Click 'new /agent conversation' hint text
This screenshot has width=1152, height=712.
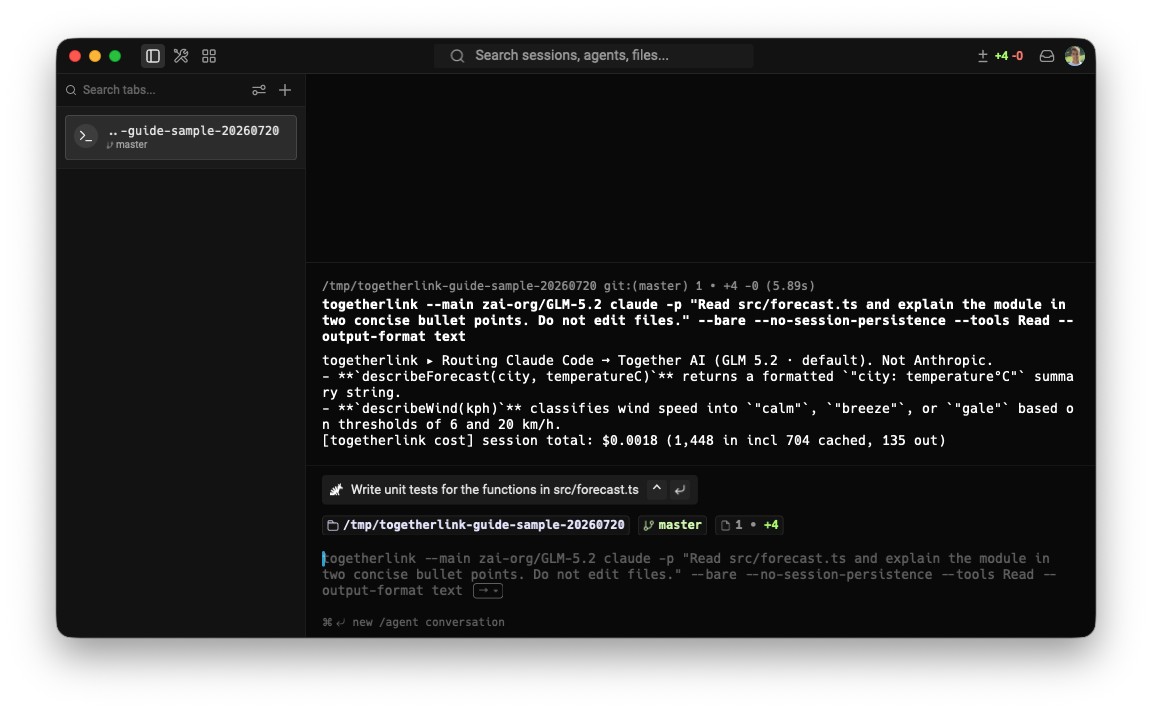428,622
